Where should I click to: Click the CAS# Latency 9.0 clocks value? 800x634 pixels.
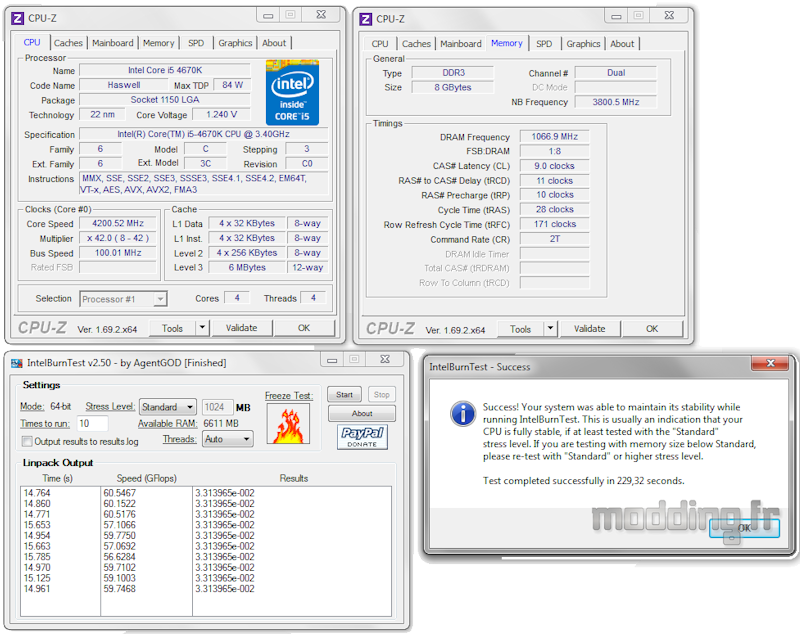(555, 166)
